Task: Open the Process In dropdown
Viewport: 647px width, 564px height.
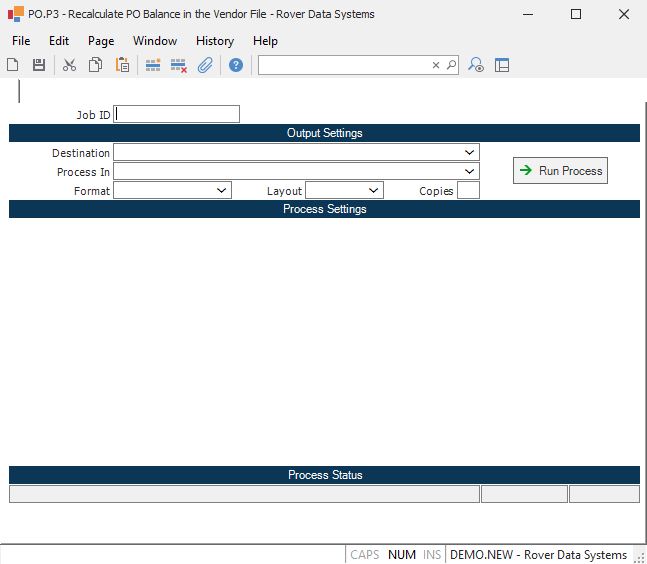Action: [x=470, y=172]
